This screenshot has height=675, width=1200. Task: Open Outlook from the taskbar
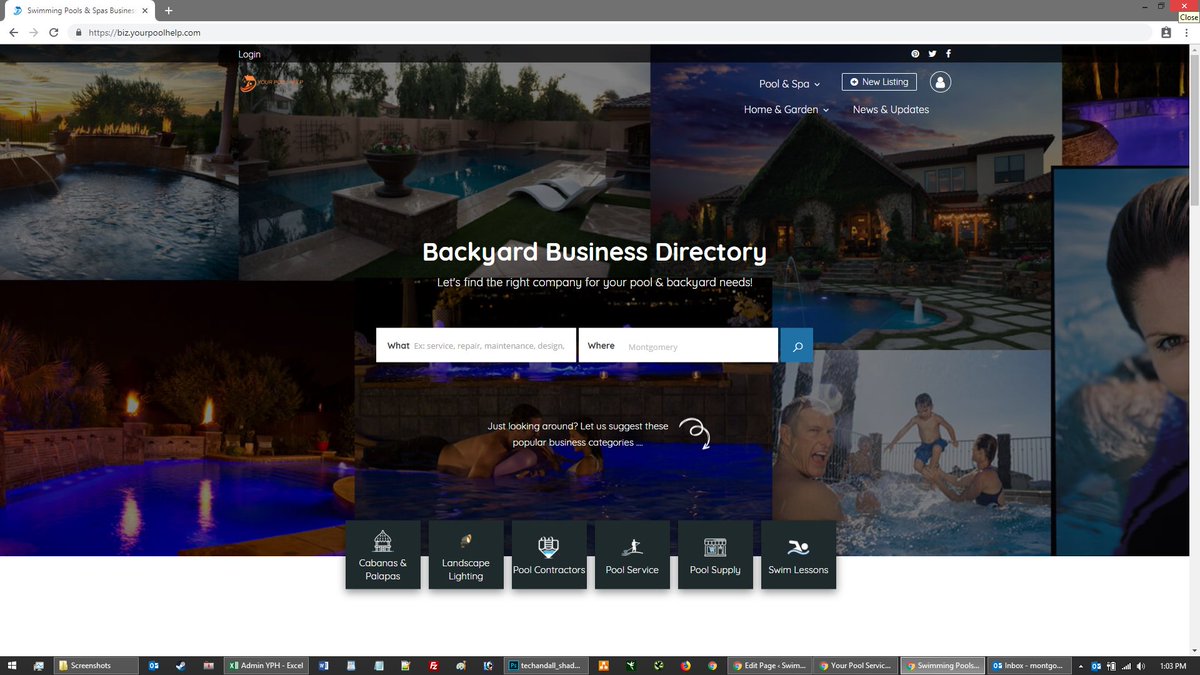click(x=152, y=665)
